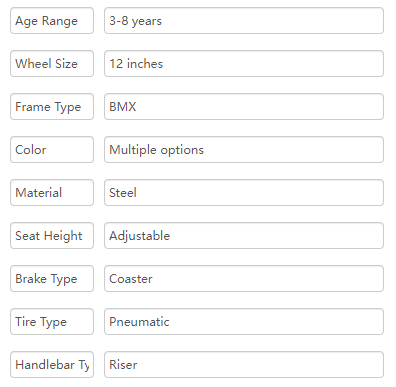Place cursor after Steel text
This screenshot has width=396, height=387.
(x=137, y=193)
